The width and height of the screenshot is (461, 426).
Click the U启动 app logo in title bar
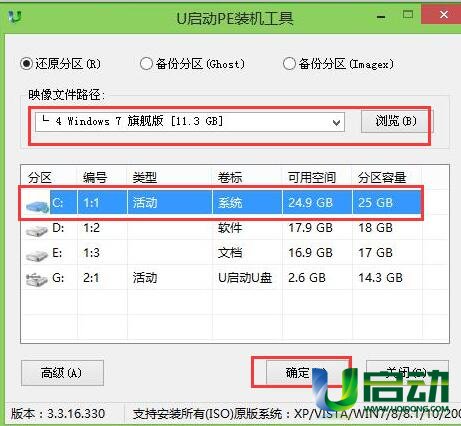click(x=15, y=16)
